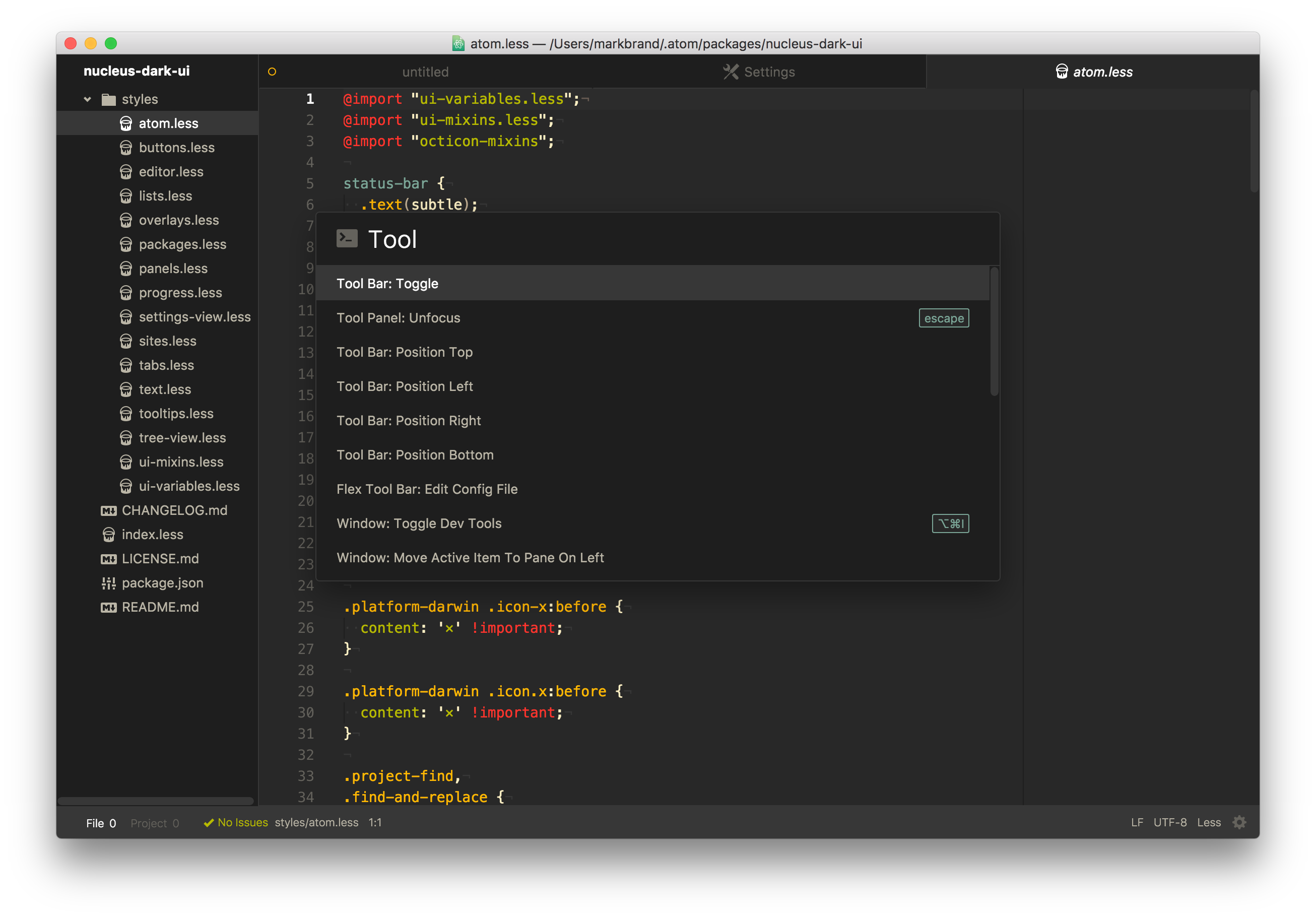Click the File 0 linter button
Viewport: 1316px width, 919px height.
tap(101, 823)
